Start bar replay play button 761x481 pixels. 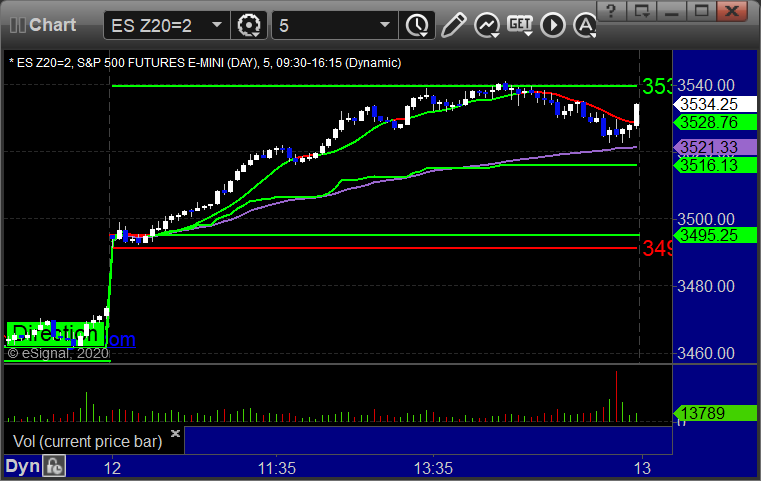coord(553,25)
